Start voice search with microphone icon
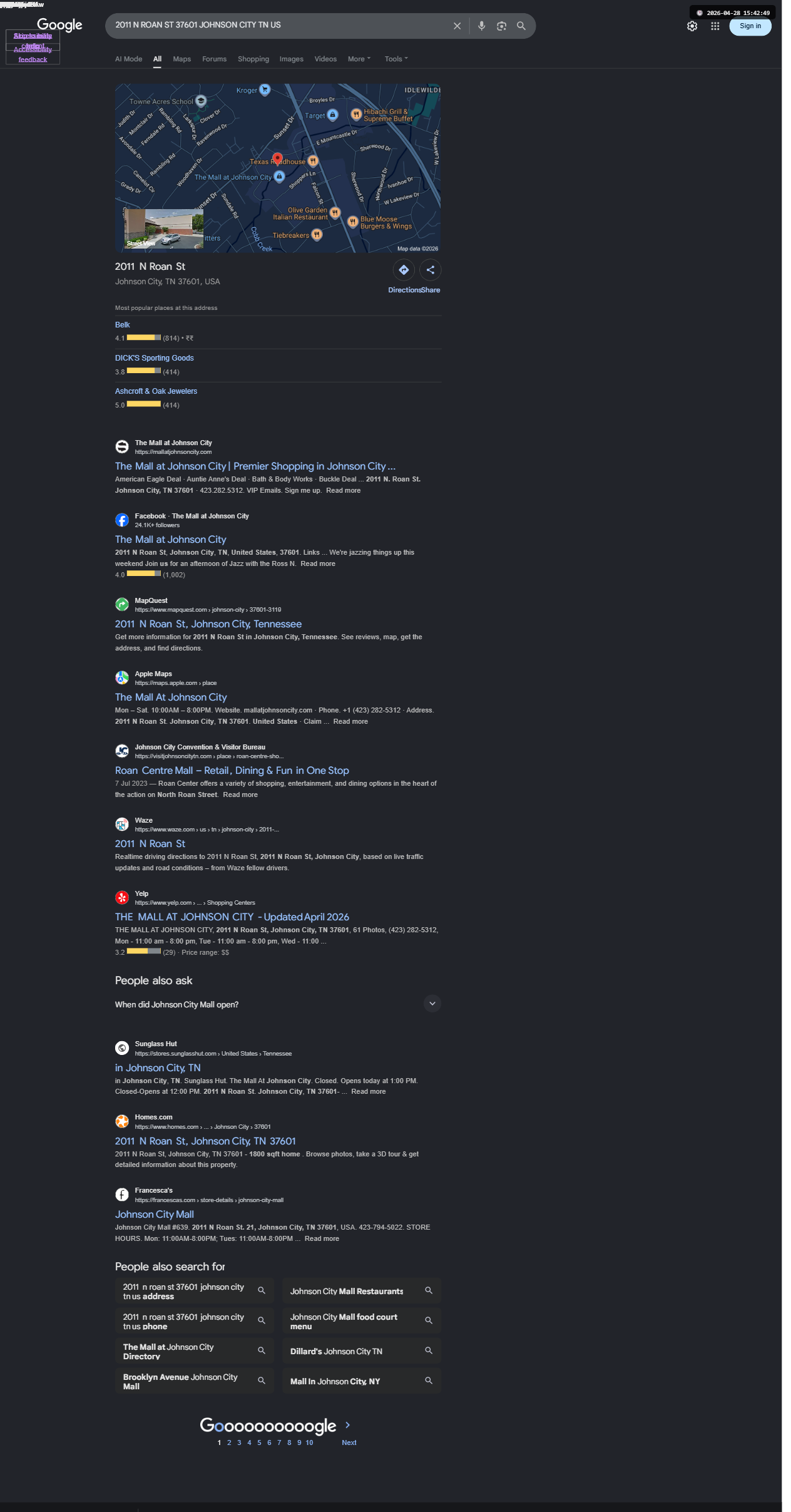Screen dimensions: 791x1512 point(481,26)
